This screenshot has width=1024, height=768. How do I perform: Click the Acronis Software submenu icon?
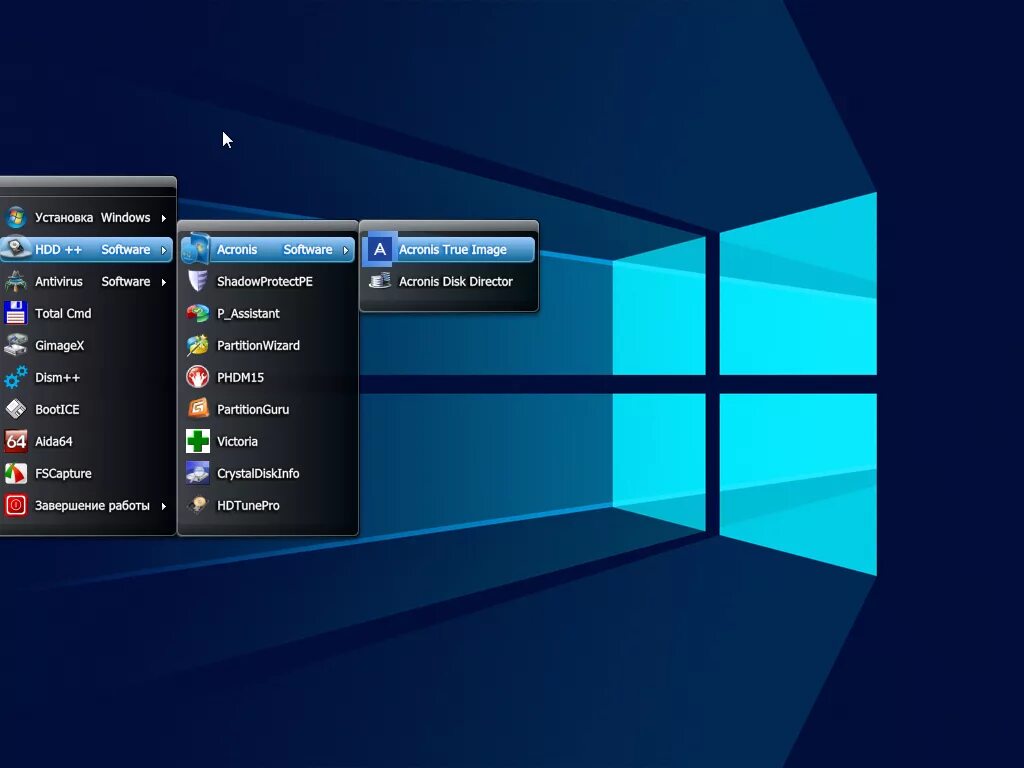coord(196,249)
